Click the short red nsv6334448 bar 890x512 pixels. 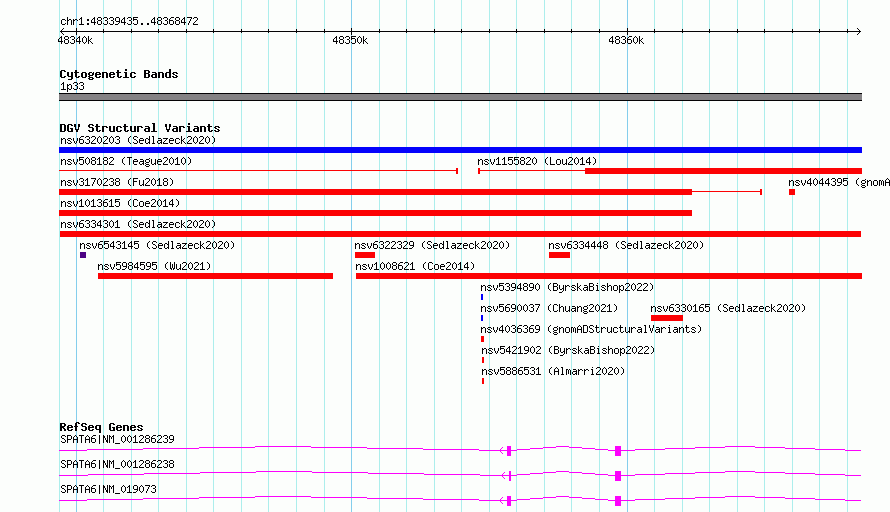coord(559,255)
